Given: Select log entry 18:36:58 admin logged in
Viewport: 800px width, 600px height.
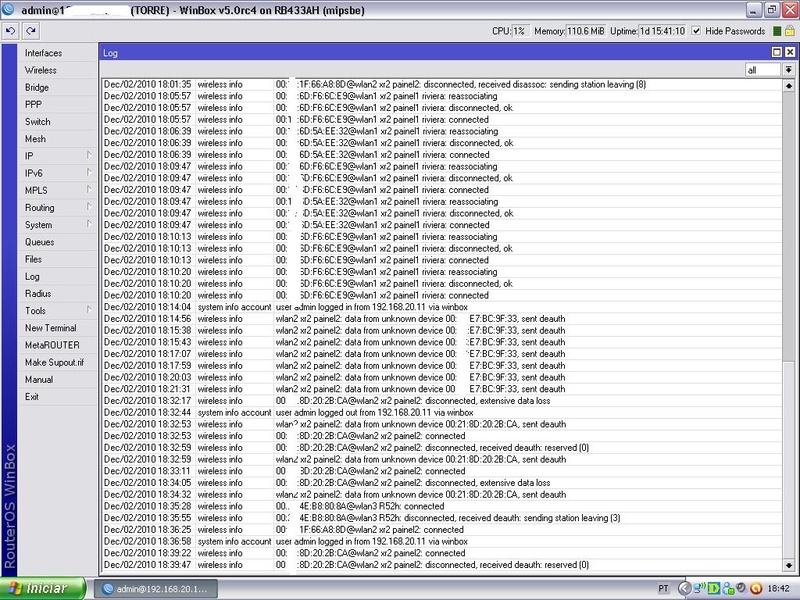Looking at the screenshot, I should pos(442,541).
